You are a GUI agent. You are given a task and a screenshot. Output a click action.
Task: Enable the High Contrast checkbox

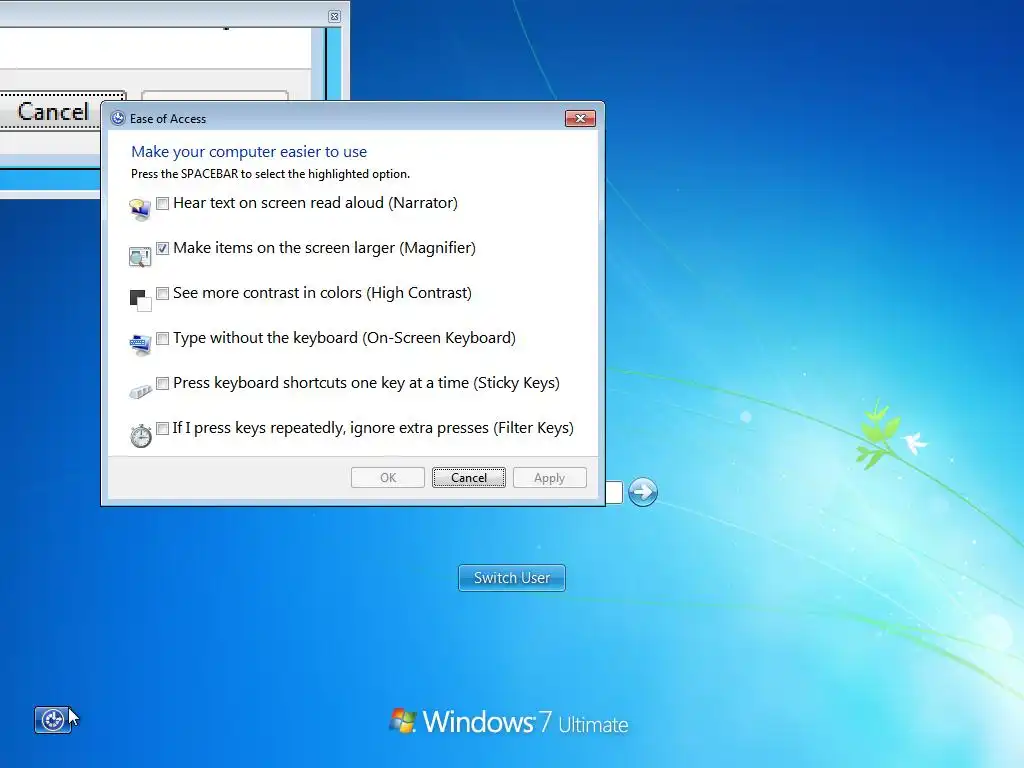pyautogui.click(x=163, y=293)
